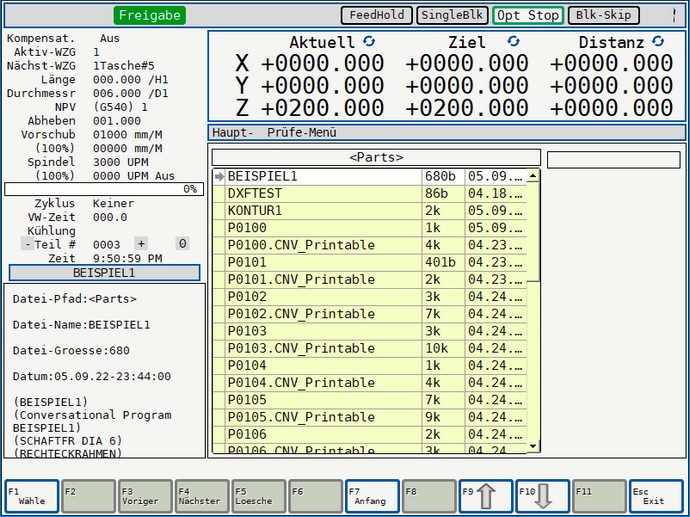Screen dimensions: 690x517
Task: Click the F3 Voriger softkey
Action: (x=145, y=496)
